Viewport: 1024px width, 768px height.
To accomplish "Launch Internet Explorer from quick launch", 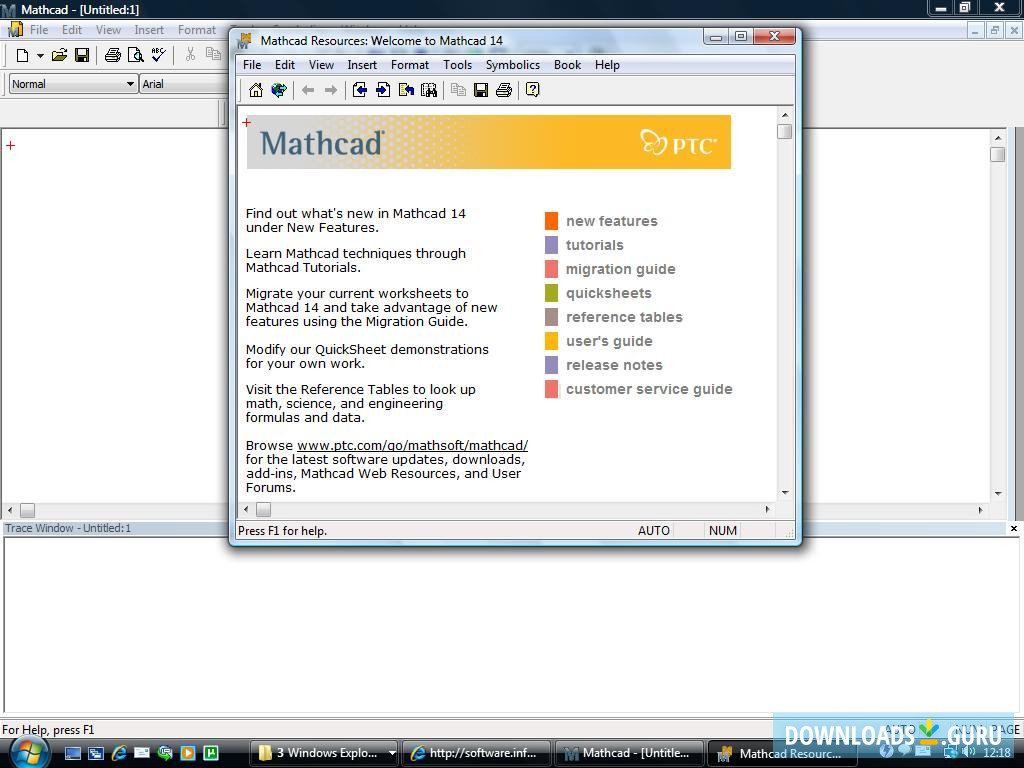I will (x=119, y=753).
